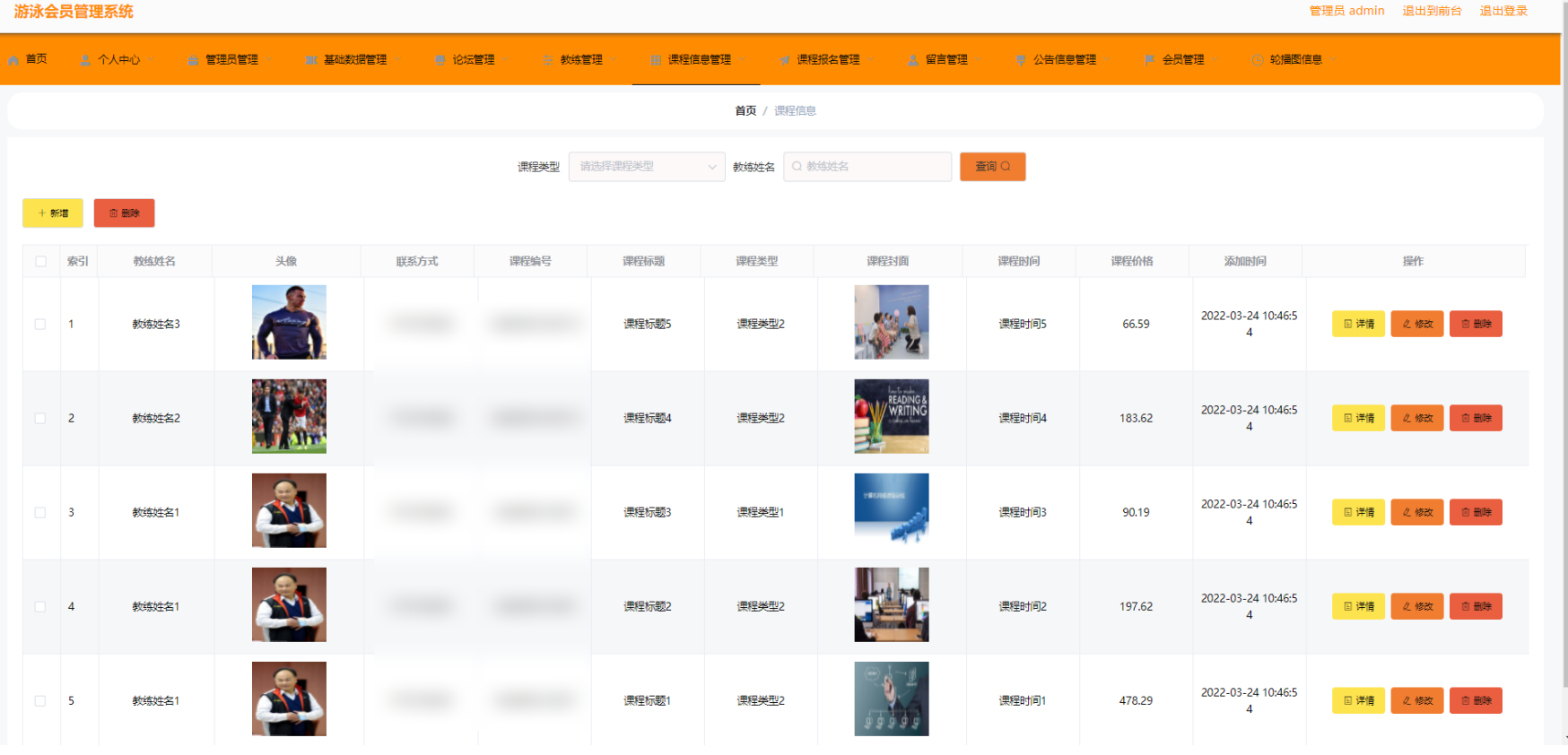Click the grid icon for 课程信息管理
This screenshot has height=755, width=1568.
pyautogui.click(x=656, y=60)
